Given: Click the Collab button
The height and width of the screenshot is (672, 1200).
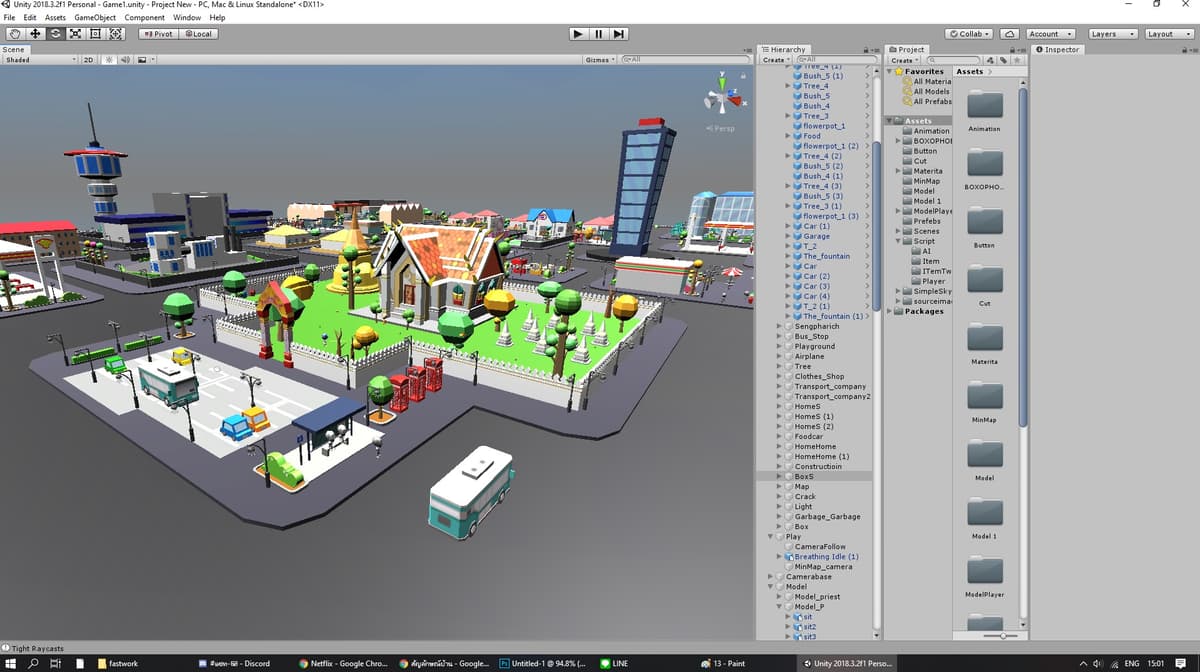Looking at the screenshot, I should coord(970,34).
